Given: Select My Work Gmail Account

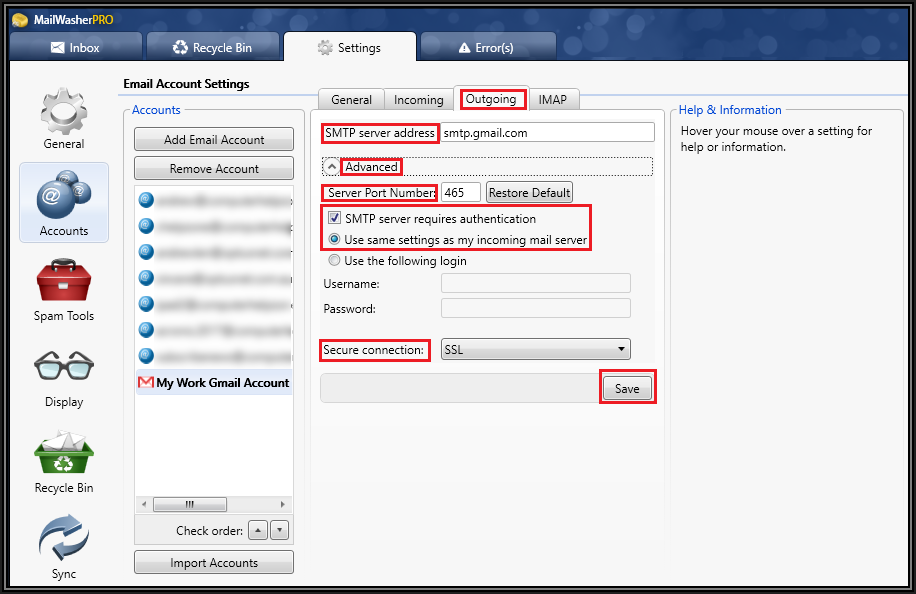Looking at the screenshot, I should (214, 383).
